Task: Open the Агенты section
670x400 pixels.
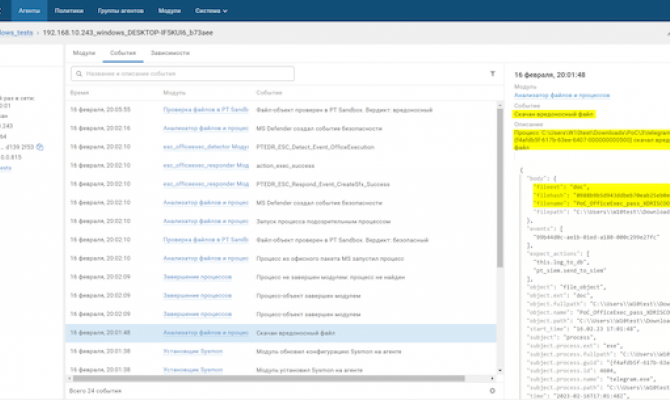Action: click(x=29, y=11)
